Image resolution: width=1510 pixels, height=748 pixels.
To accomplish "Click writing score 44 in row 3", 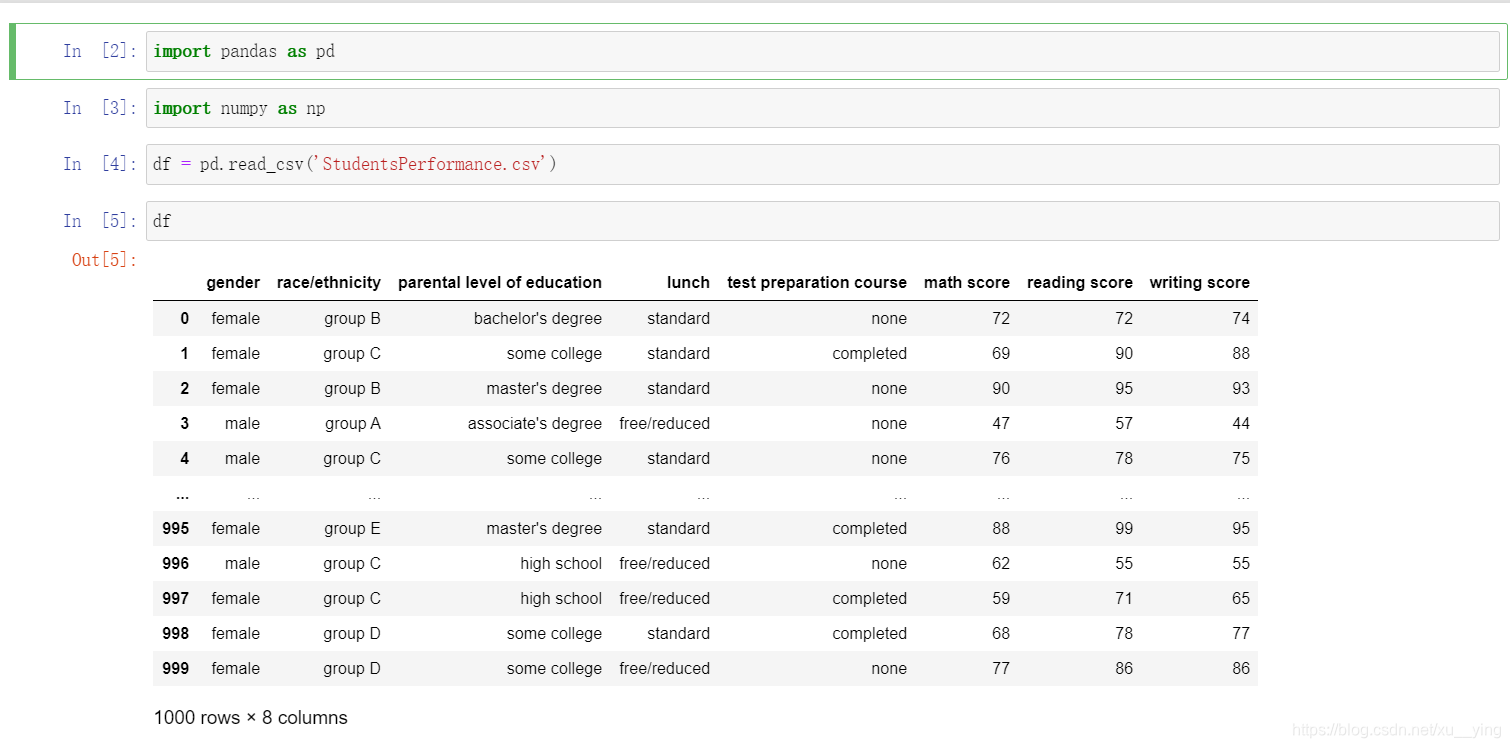I will click(1241, 424).
